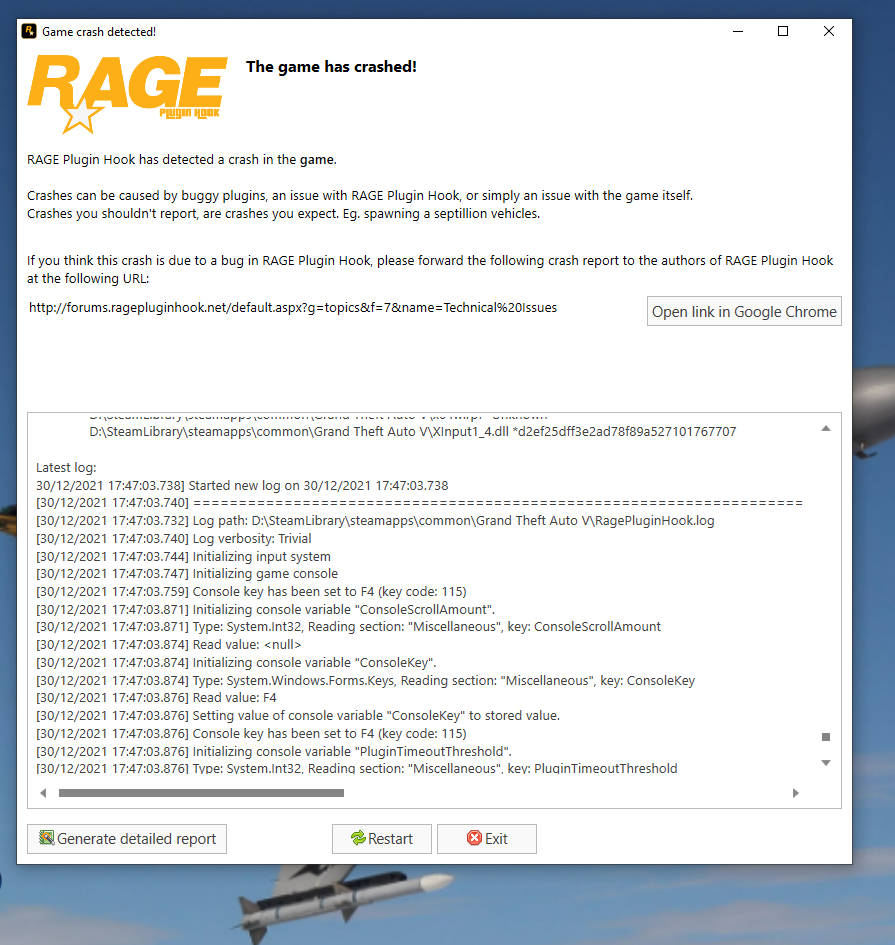Image resolution: width=895 pixels, height=945 pixels.
Task: Click the log's left scroll arrow
Action: [x=43, y=793]
